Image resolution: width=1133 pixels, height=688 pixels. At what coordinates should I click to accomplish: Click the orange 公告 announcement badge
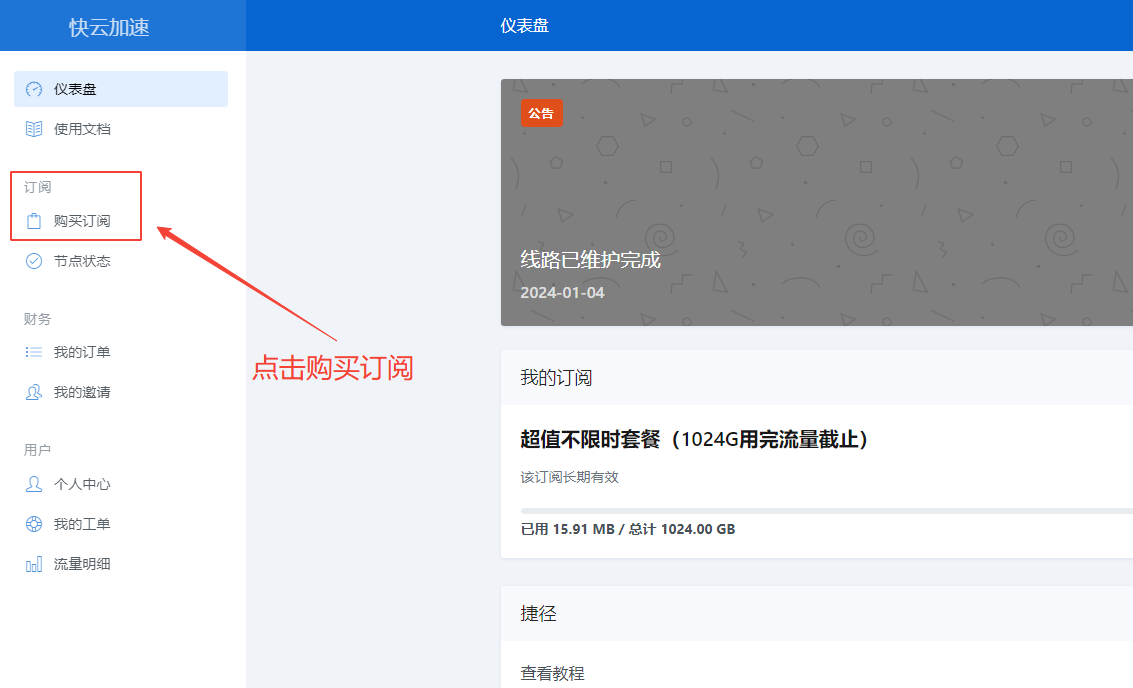pyautogui.click(x=542, y=114)
